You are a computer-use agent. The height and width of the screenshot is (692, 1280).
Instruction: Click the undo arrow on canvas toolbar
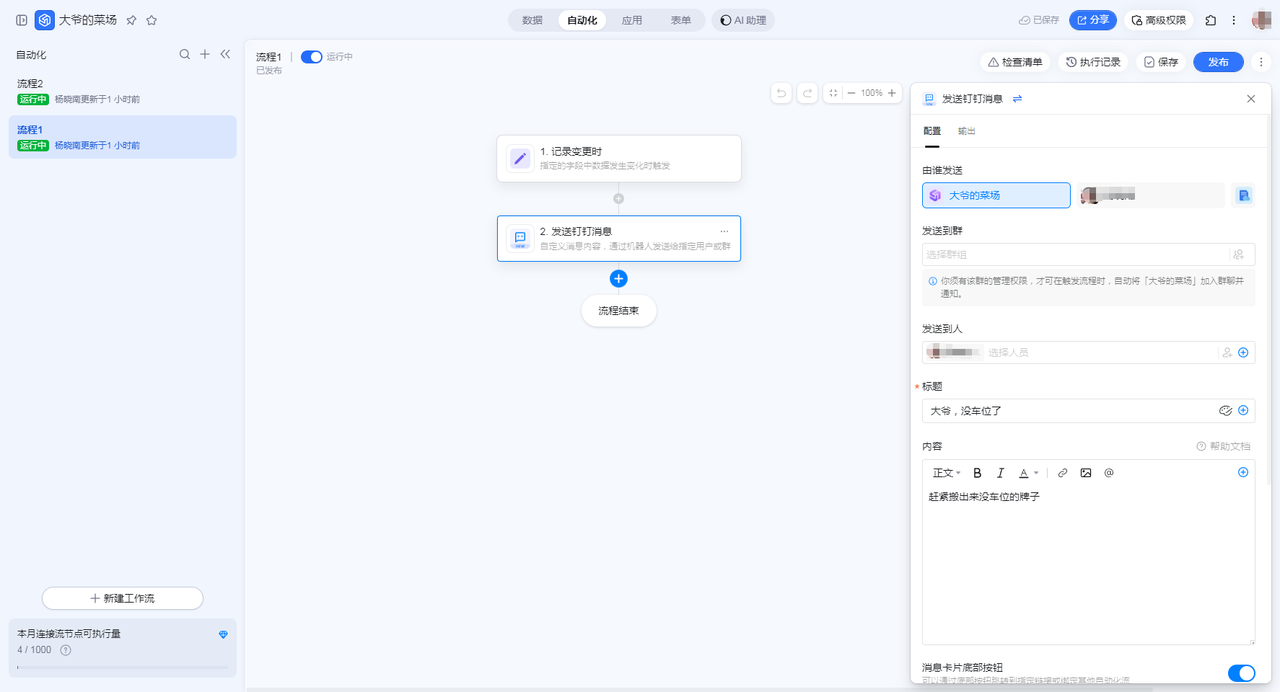click(782, 93)
